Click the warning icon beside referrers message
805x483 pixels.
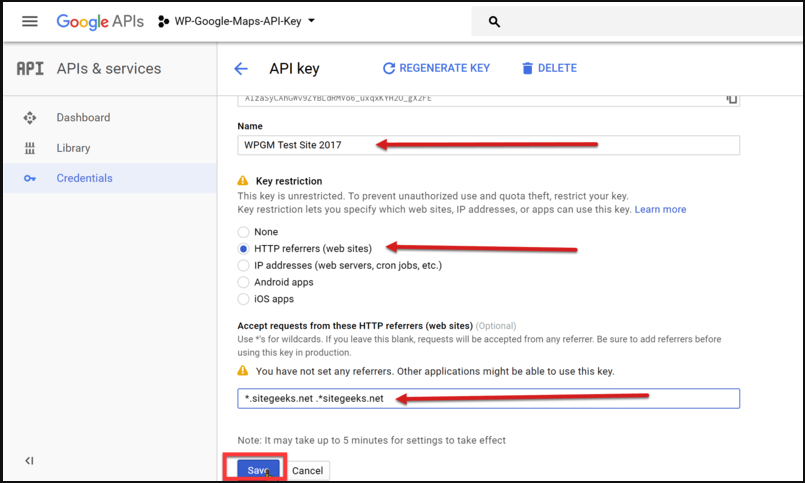(243, 371)
